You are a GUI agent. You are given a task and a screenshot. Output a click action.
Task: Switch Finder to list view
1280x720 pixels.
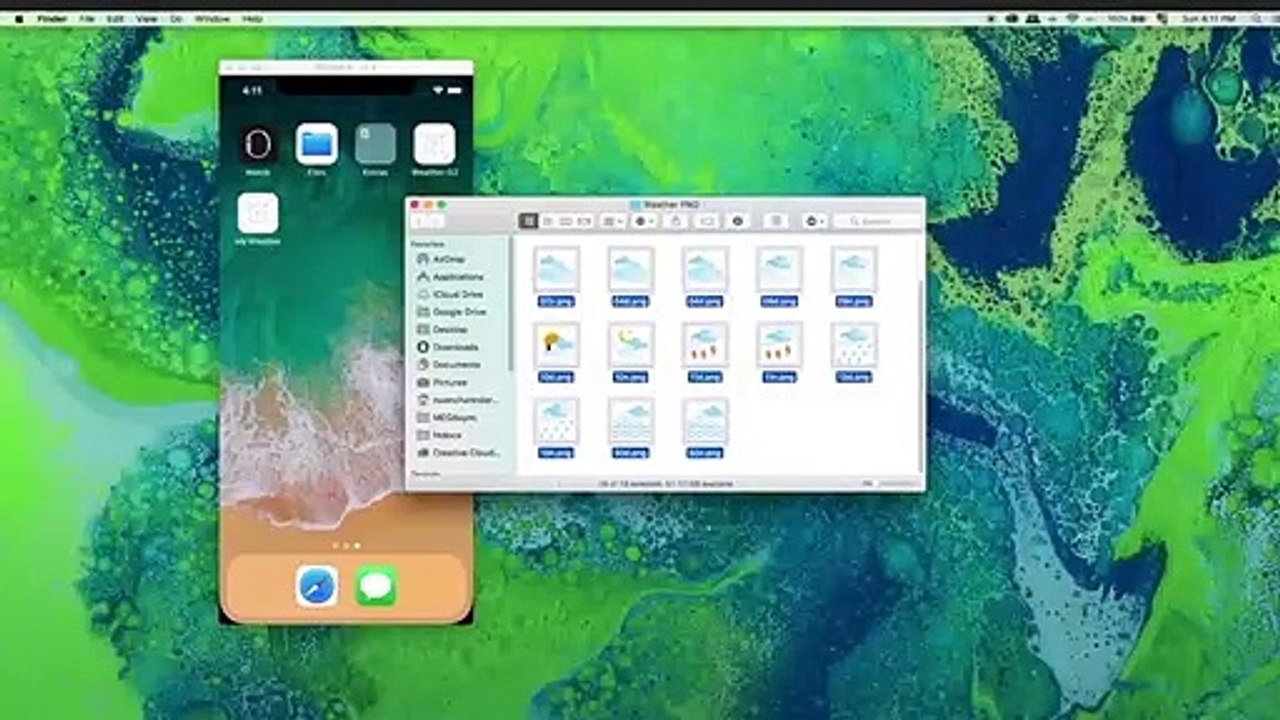[x=547, y=221]
